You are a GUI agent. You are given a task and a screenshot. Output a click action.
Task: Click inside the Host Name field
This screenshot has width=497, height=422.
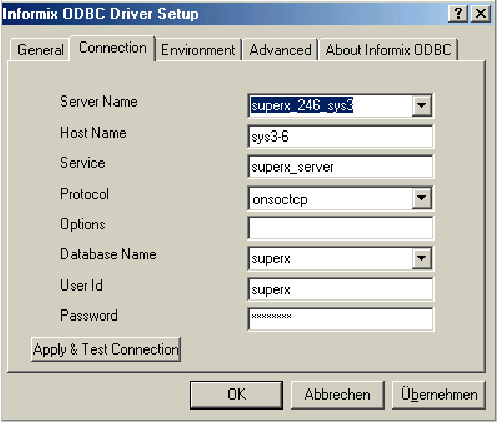[x=340, y=136]
